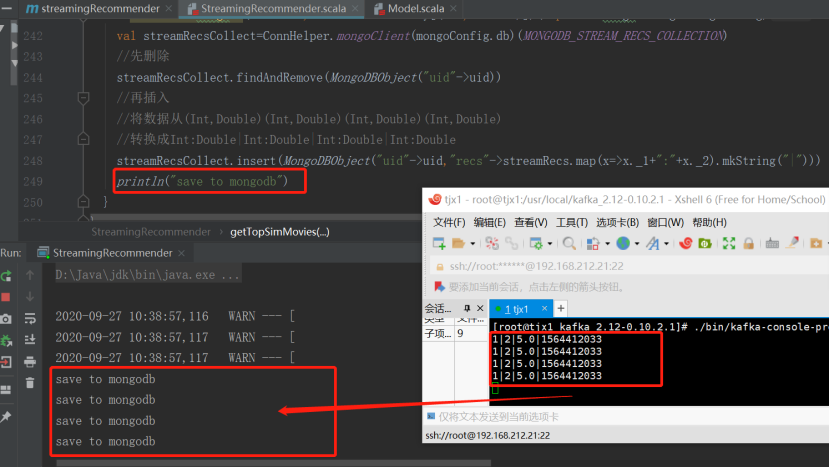Close the StreamingRecommender.scala tab
Screen dimensions: 830x467
[x=355, y=8]
